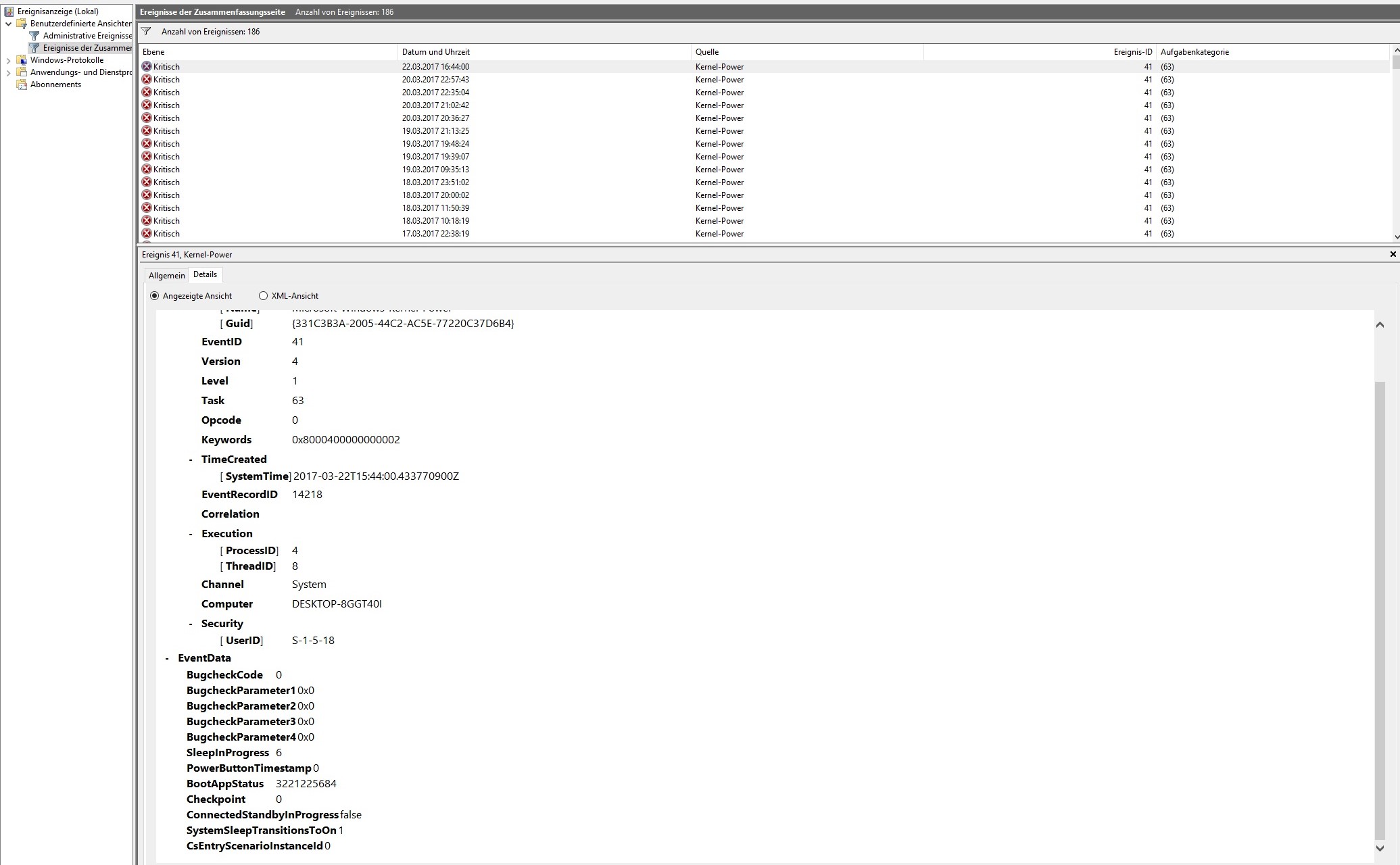
Task: Click the Benutzerdefinierte Ansichten folder icon
Action: click(22, 24)
